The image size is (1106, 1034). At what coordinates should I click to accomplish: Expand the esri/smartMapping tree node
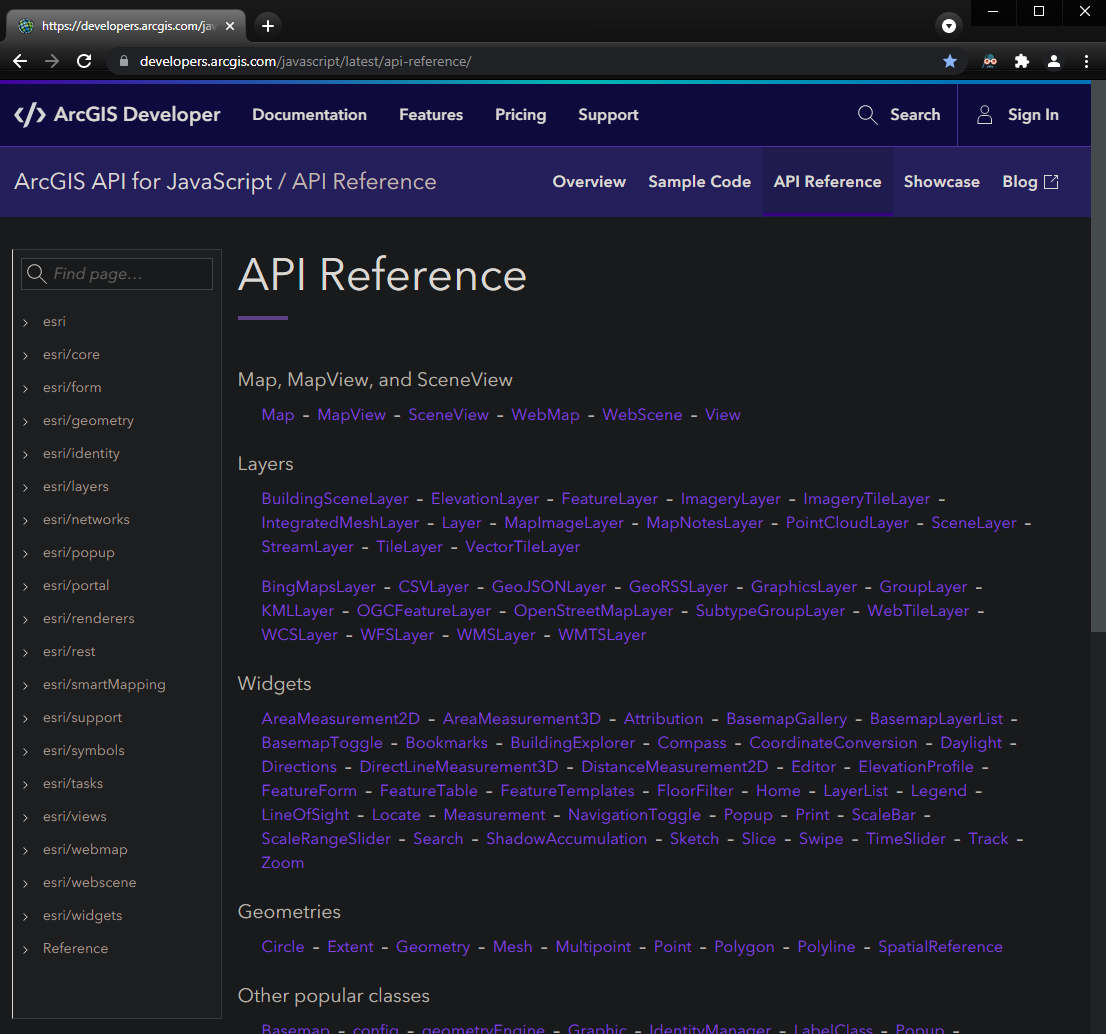pos(25,685)
